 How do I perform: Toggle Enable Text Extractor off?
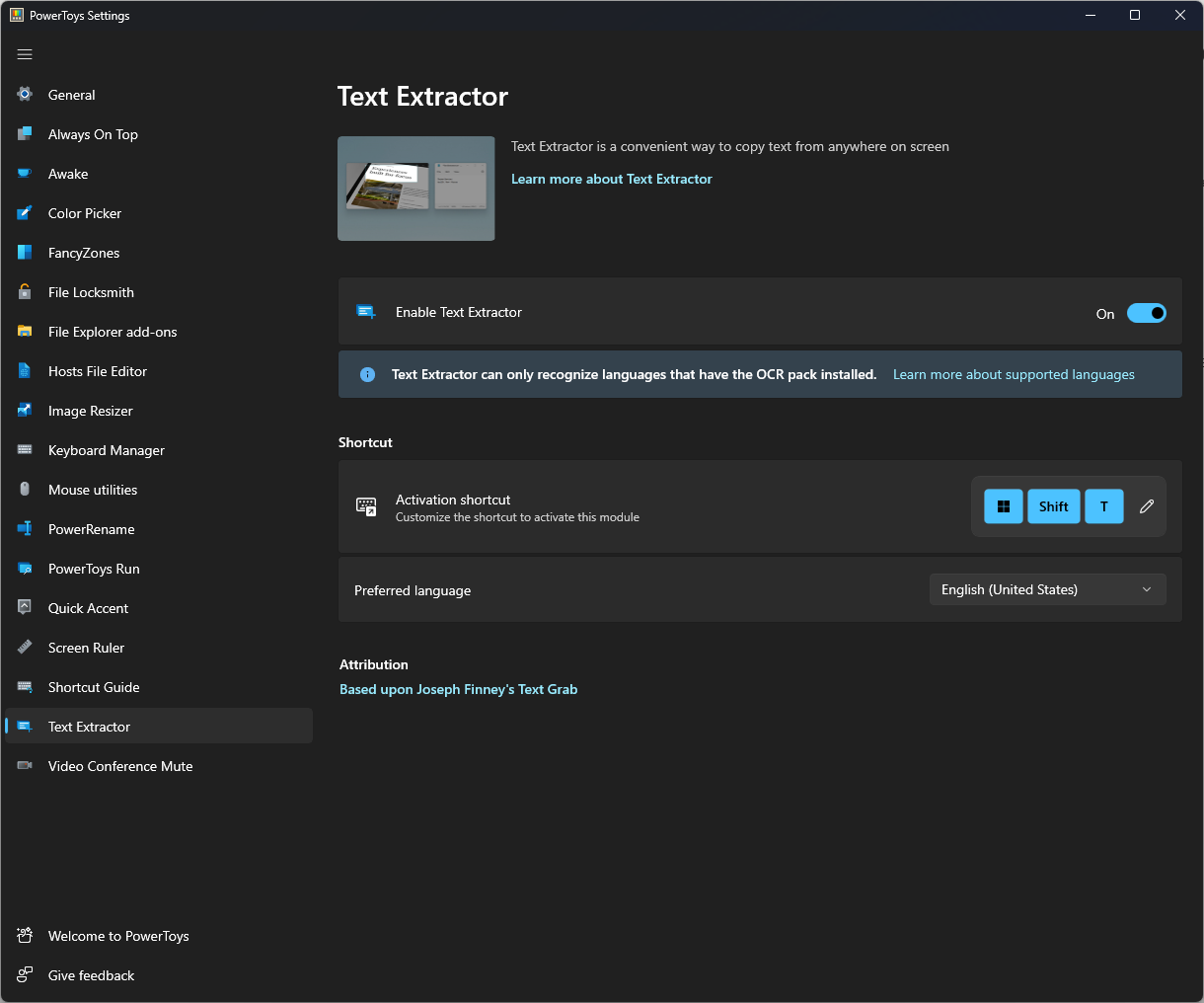tap(1146, 313)
